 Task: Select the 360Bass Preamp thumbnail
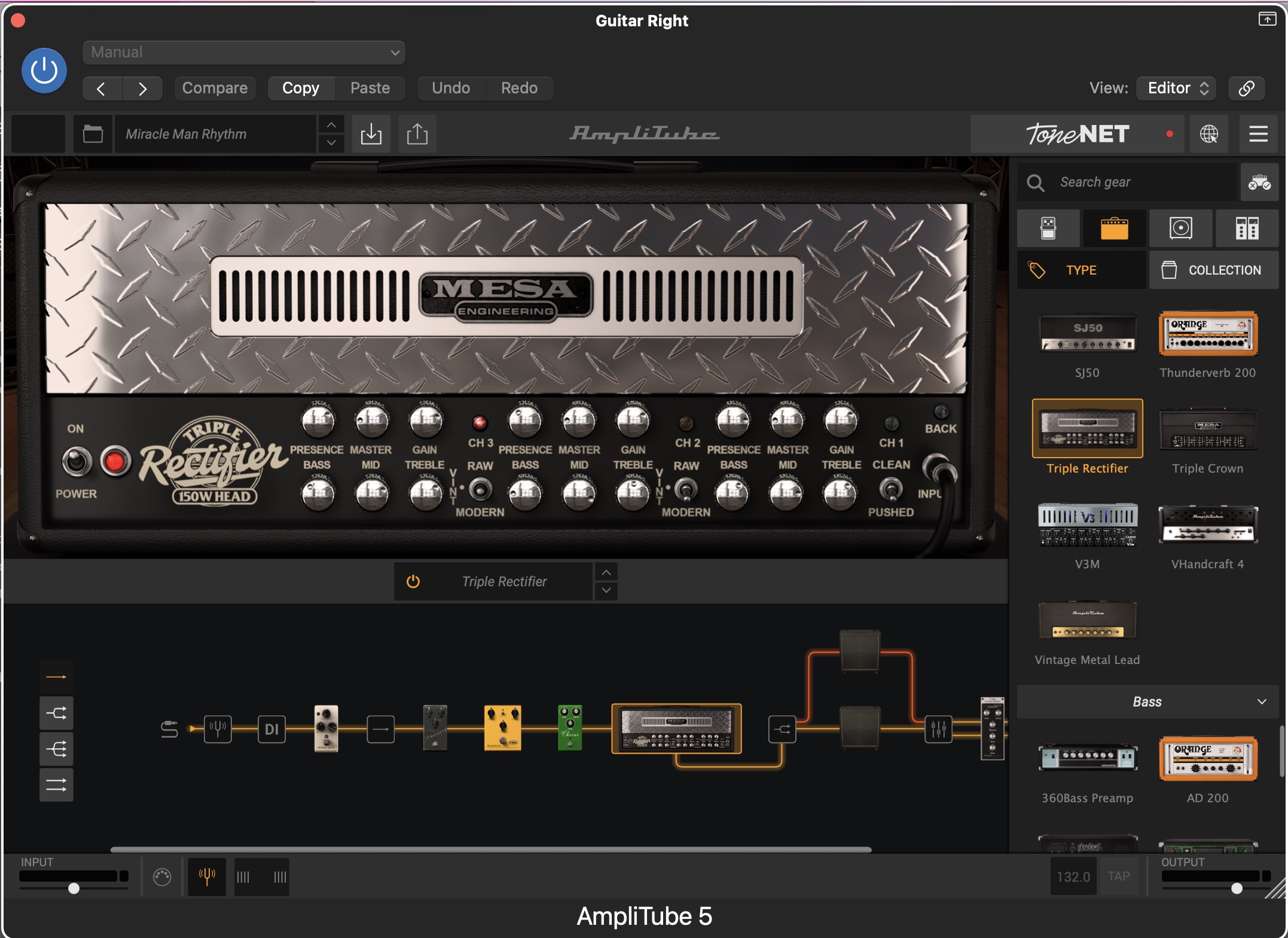1088,759
